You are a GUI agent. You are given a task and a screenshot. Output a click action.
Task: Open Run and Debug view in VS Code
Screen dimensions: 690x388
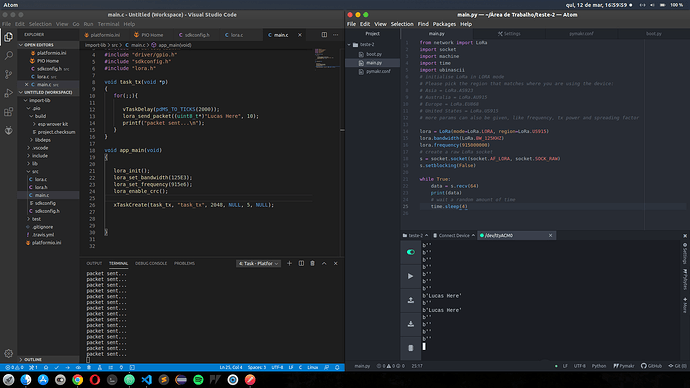pos(8,93)
